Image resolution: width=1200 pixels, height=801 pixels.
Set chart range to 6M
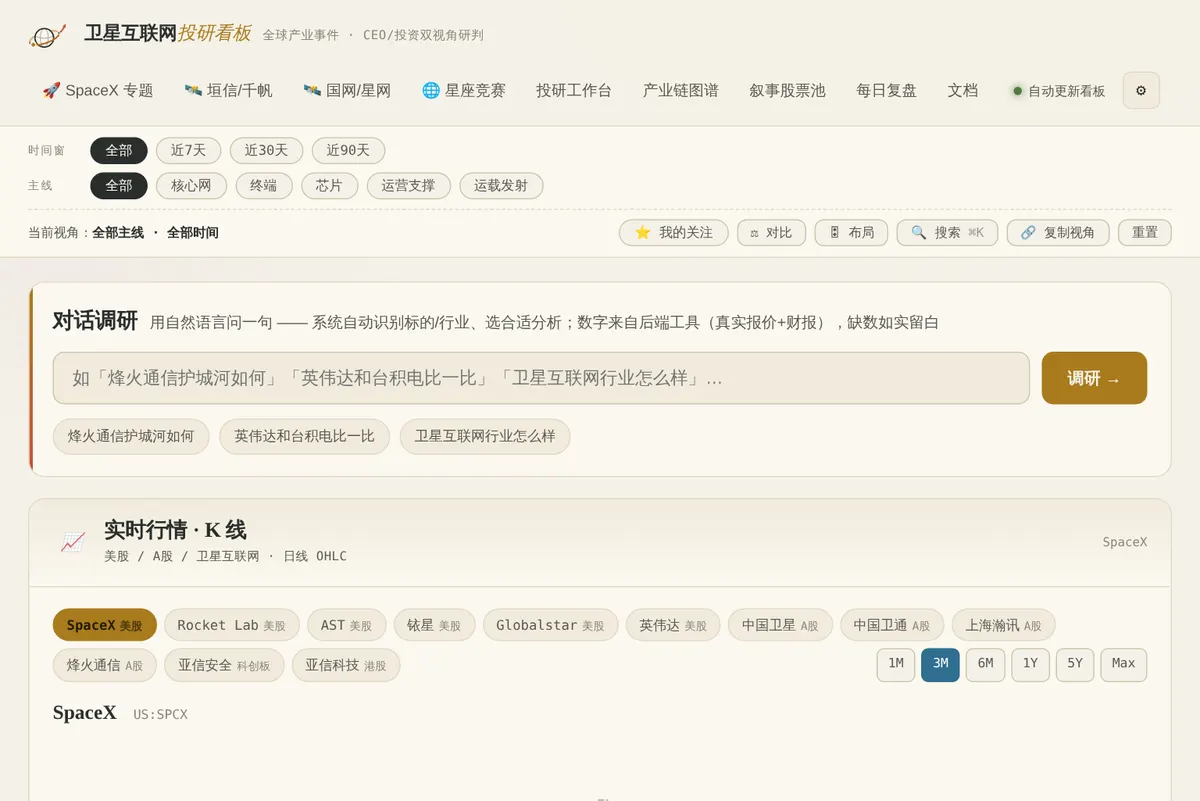point(985,664)
